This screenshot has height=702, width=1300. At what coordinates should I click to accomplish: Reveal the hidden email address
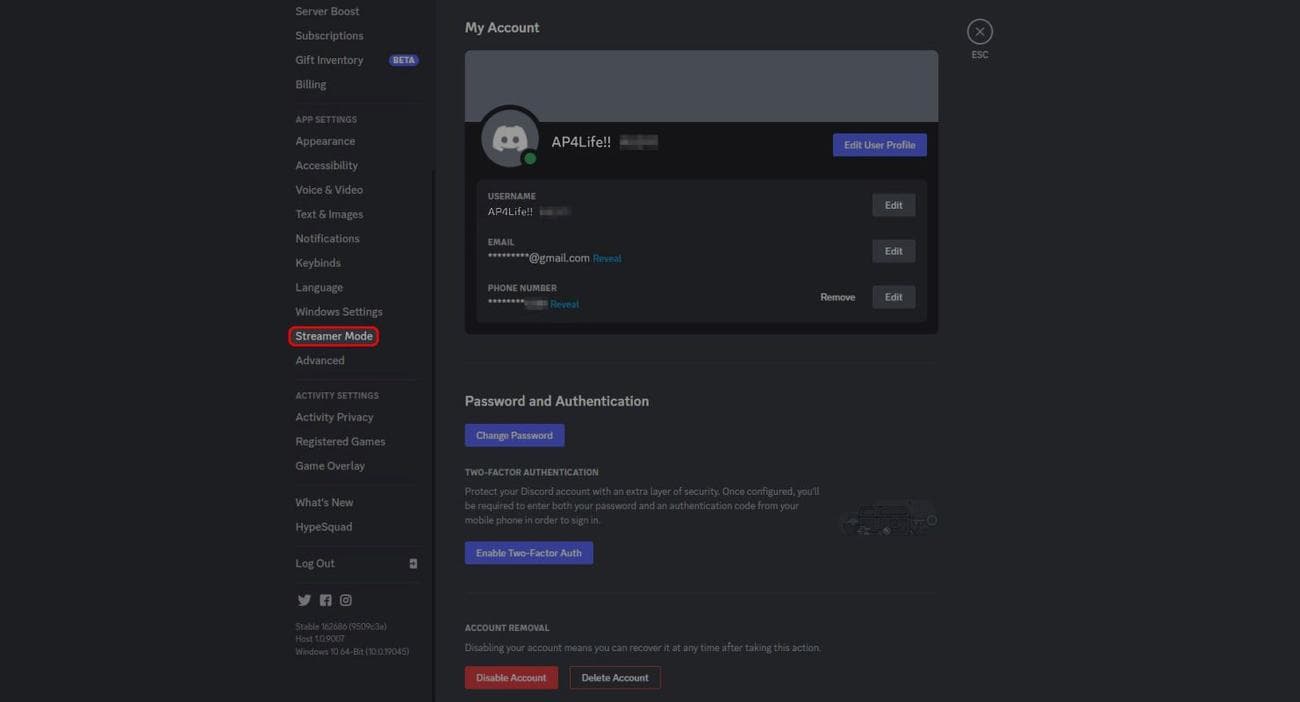[x=607, y=257]
